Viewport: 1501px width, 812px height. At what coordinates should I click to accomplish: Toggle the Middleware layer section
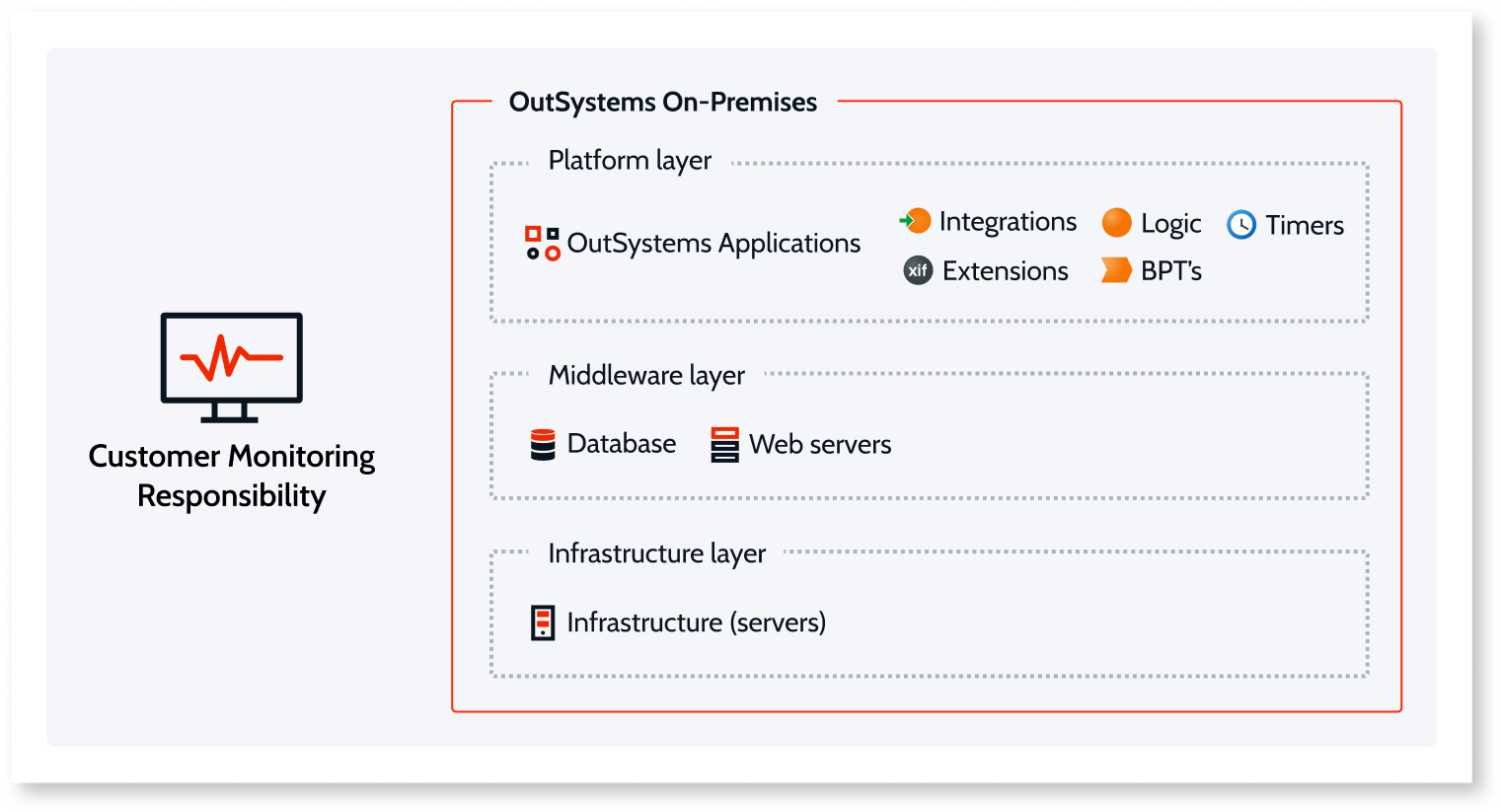coord(646,375)
